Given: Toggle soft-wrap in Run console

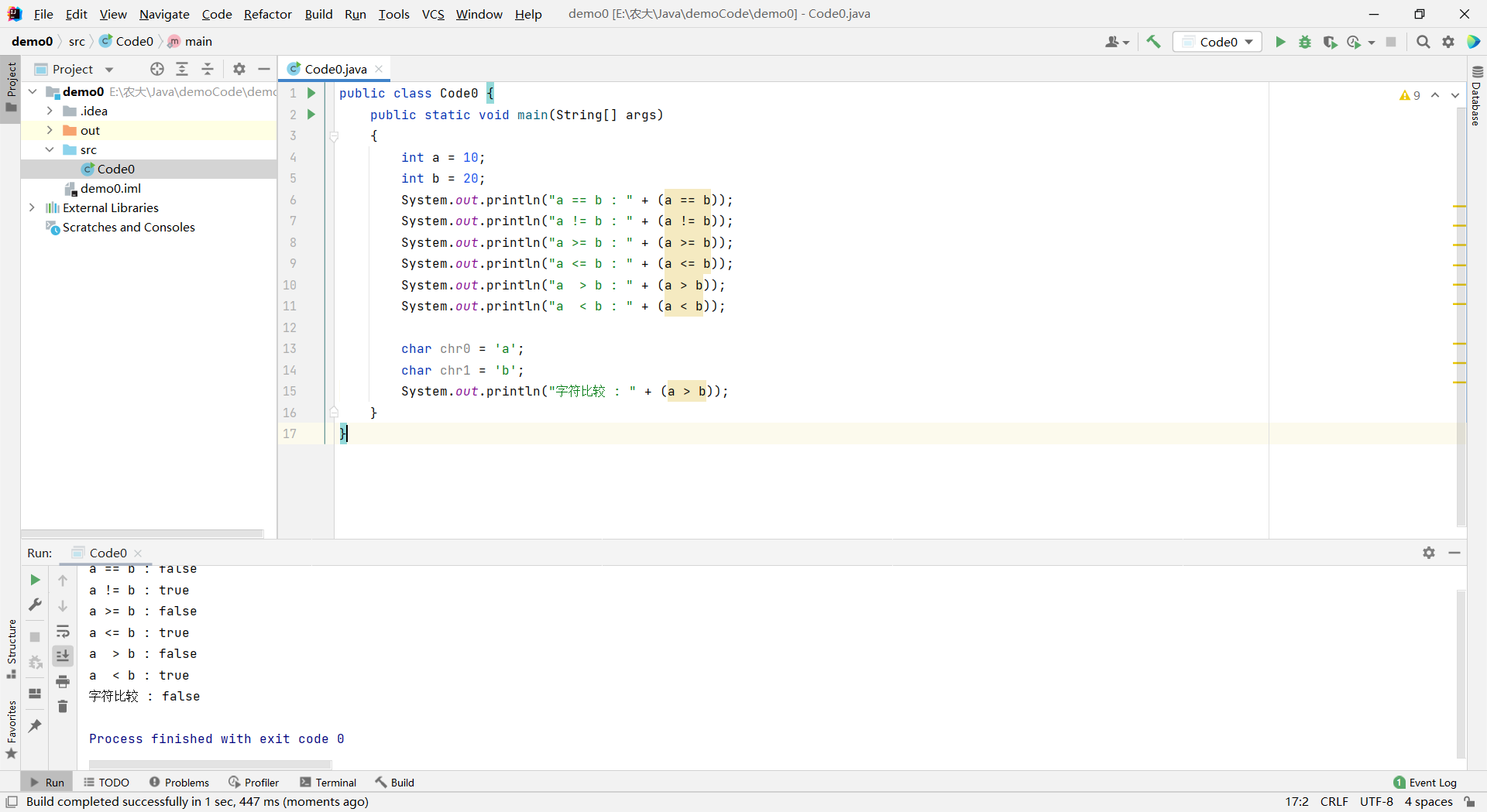Looking at the screenshot, I should (x=63, y=632).
